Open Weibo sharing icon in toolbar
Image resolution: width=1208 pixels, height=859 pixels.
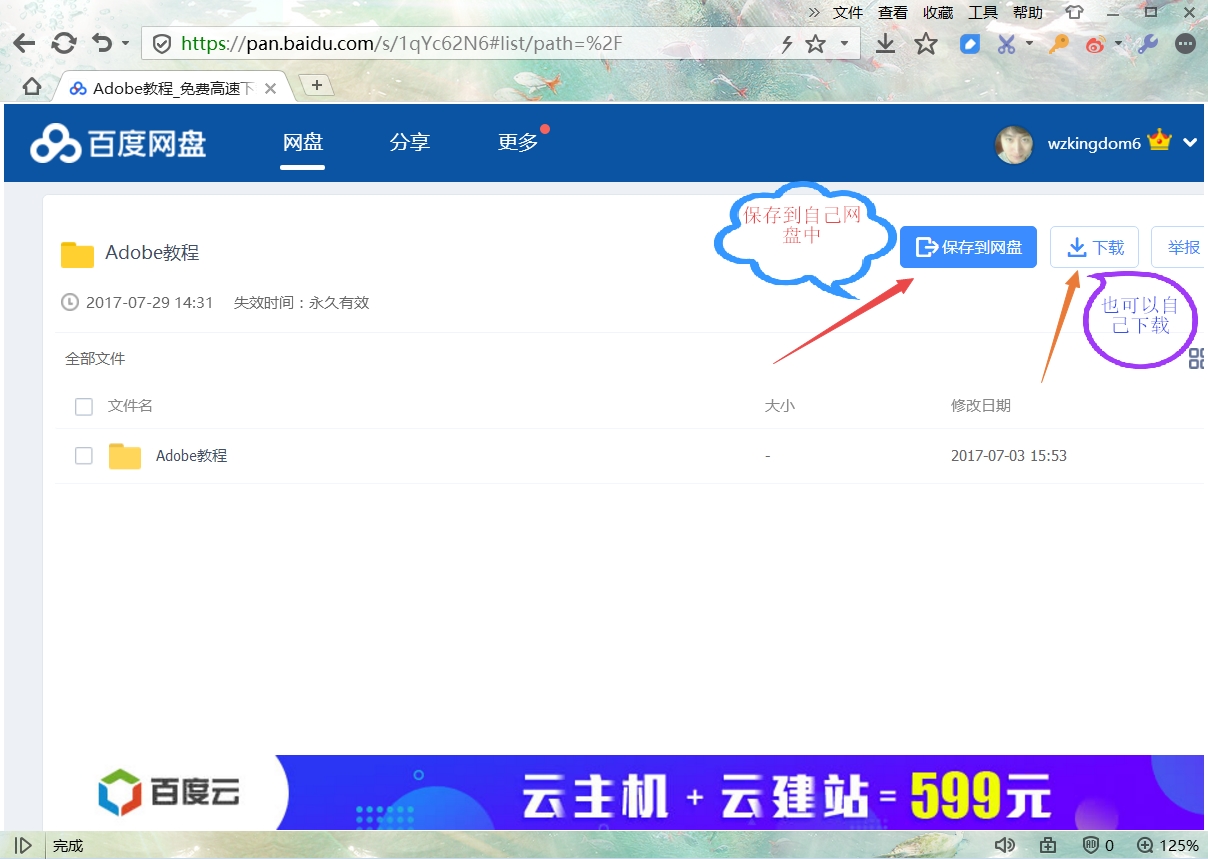click(x=1094, y=44)
